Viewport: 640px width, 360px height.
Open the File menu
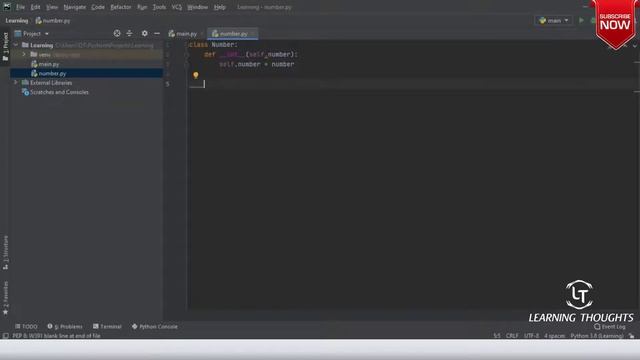20,7
